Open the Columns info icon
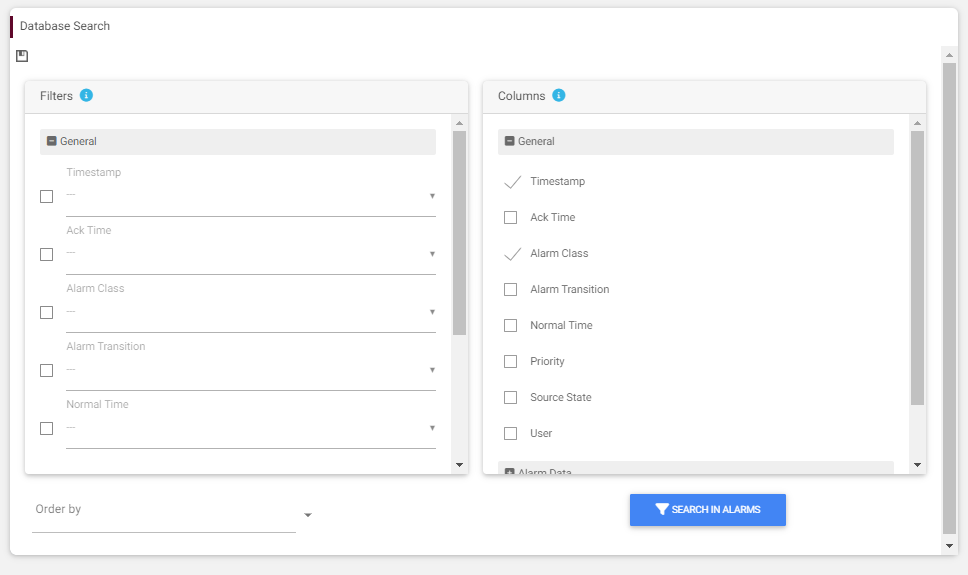Image resolution: width=968 pixels, height=575 pixels. pos(559,96)
